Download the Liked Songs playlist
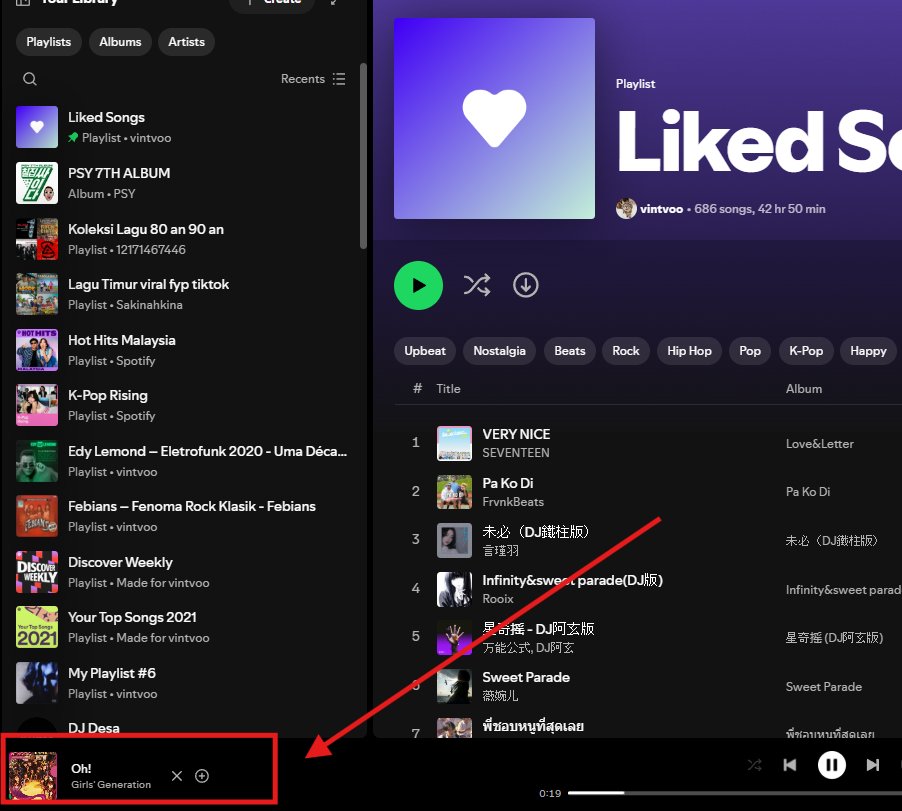 pos(526,285)
